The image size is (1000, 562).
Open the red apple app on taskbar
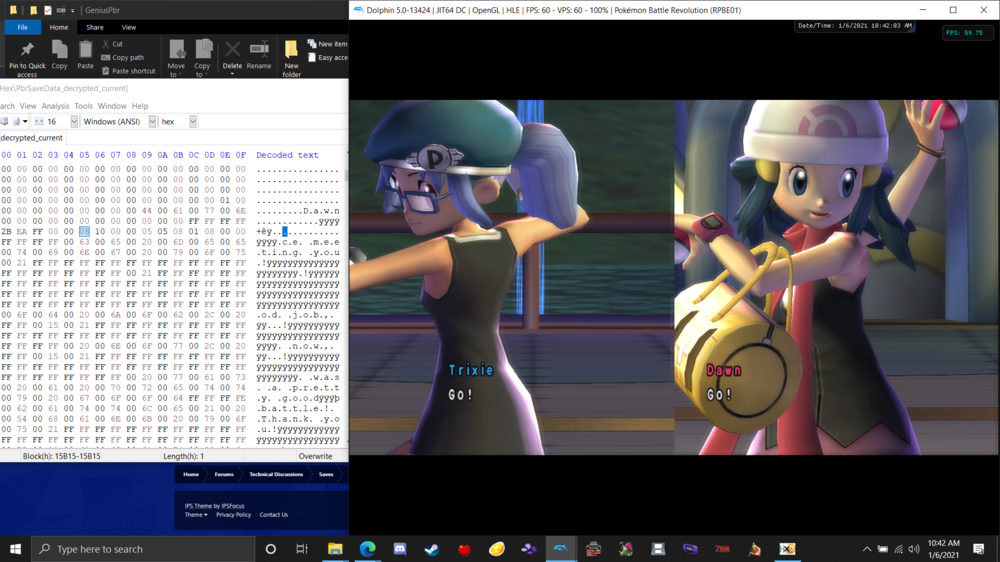coord(464,549)
